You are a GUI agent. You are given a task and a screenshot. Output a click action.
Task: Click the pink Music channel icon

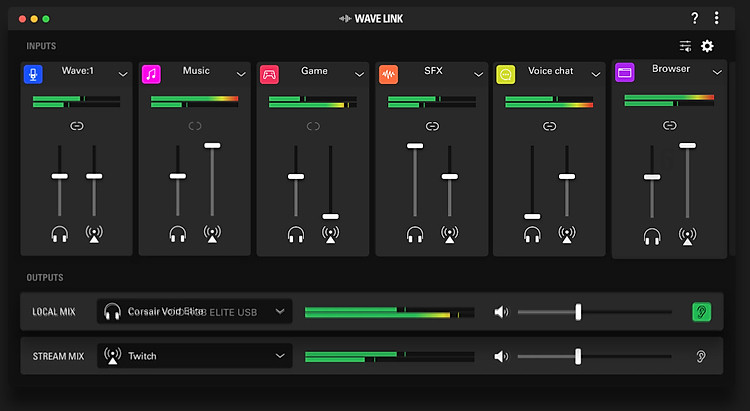151,74
